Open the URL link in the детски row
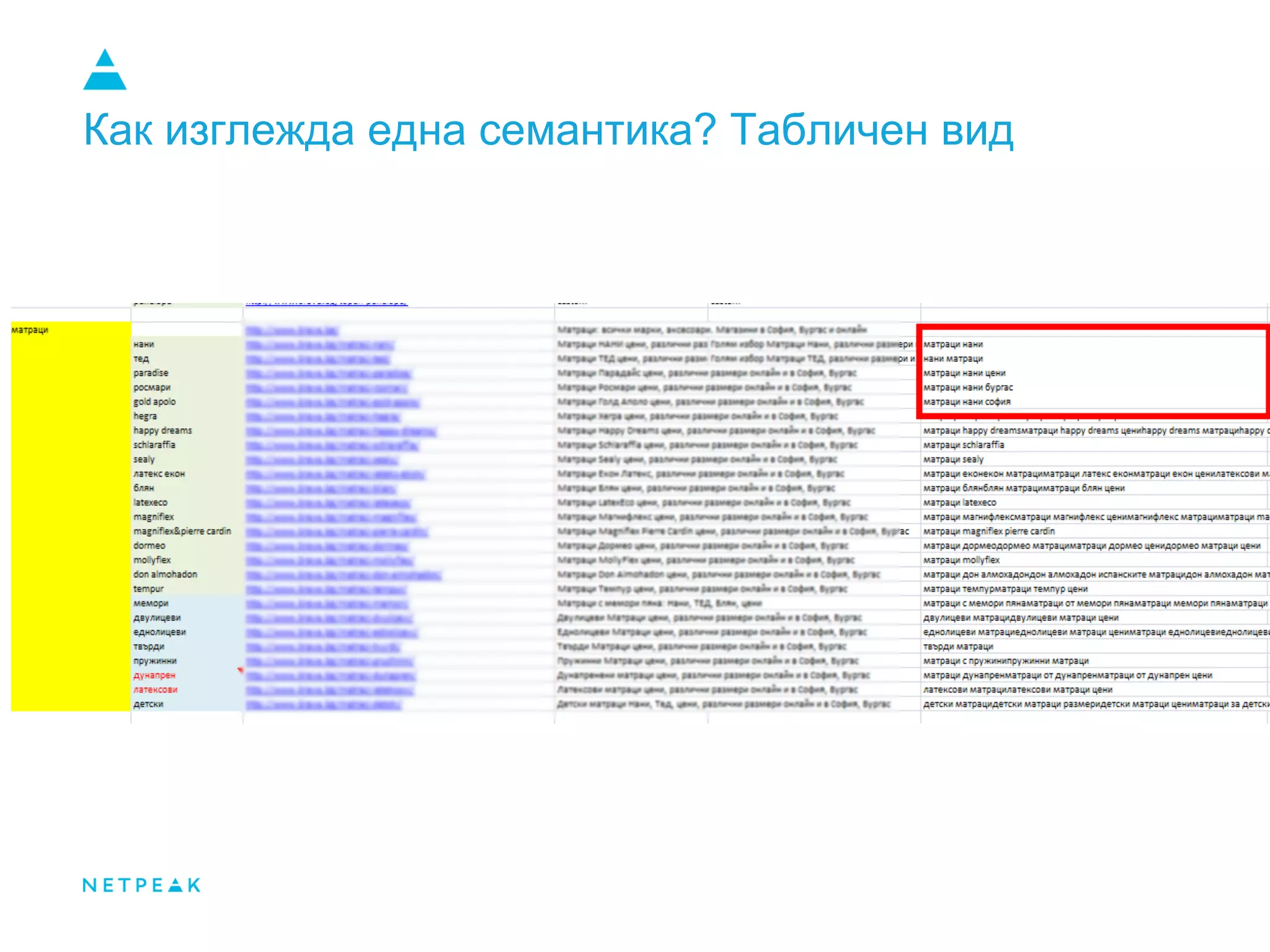Screen dimensions: 1270x952 tap(322, 705)
